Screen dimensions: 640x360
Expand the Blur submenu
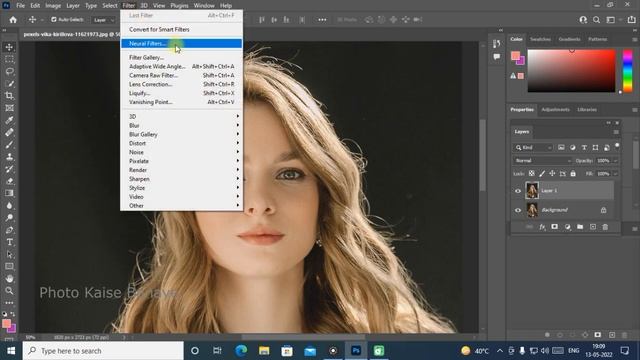[x=181, y=125]
